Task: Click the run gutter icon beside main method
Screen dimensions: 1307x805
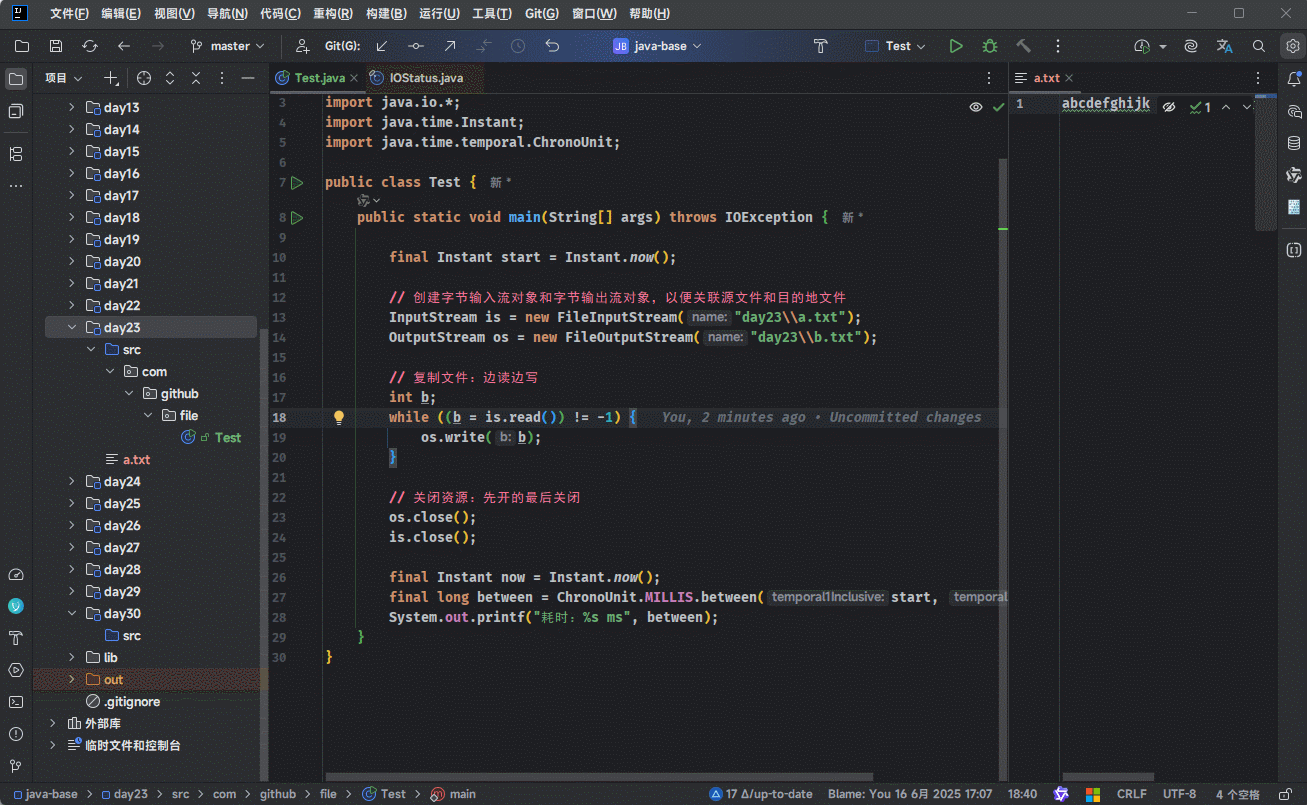Action: (297, 217)
